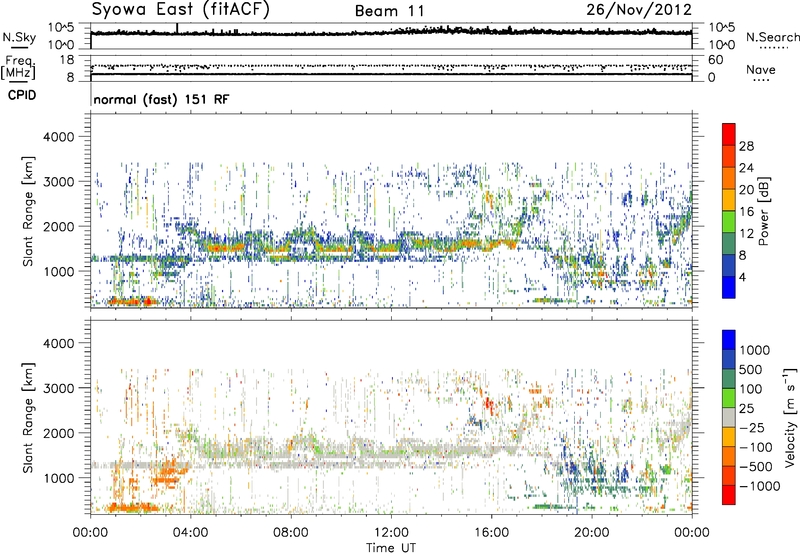Click the 'N.Sky' label
800x554 pixels.
[x=19, y=37]
